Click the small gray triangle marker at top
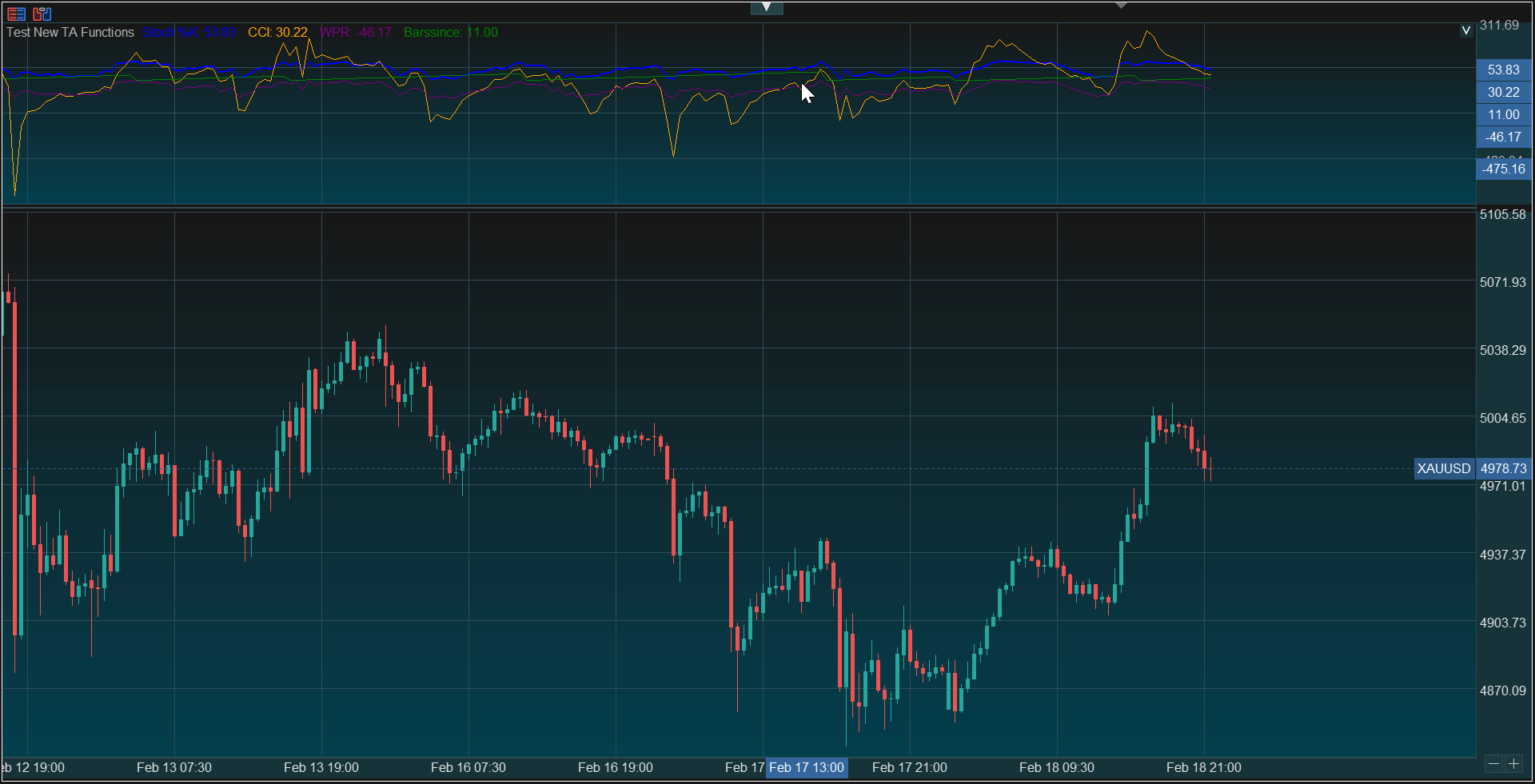The image size is (1535, 784). click(1121, 6)
